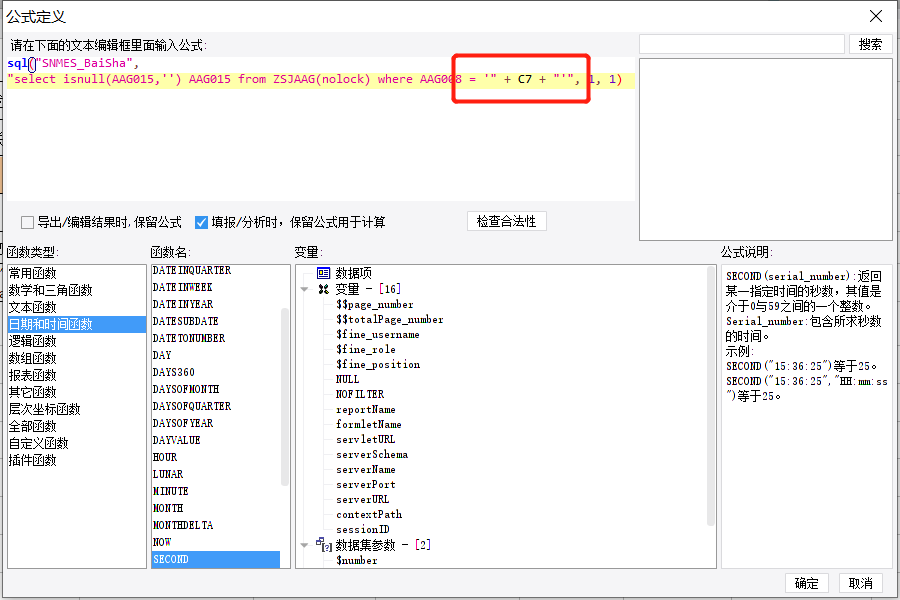Click the 变量 node icon
The height and width of the screenshot is (600, 900).
(x=324, y=289)
